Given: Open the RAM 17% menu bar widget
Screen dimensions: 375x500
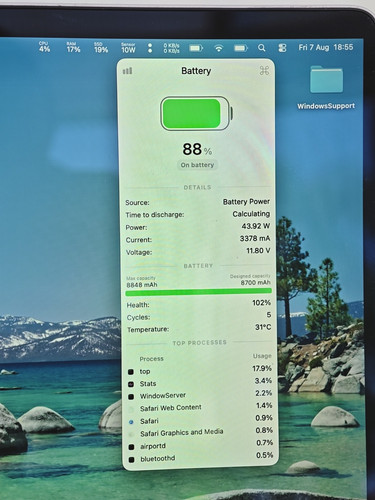Looking at the screenshot, I should tap(73, 48).
